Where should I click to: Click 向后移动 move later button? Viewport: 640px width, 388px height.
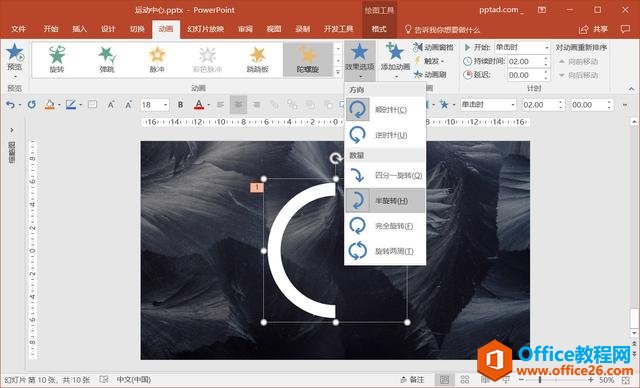[579, 75]
